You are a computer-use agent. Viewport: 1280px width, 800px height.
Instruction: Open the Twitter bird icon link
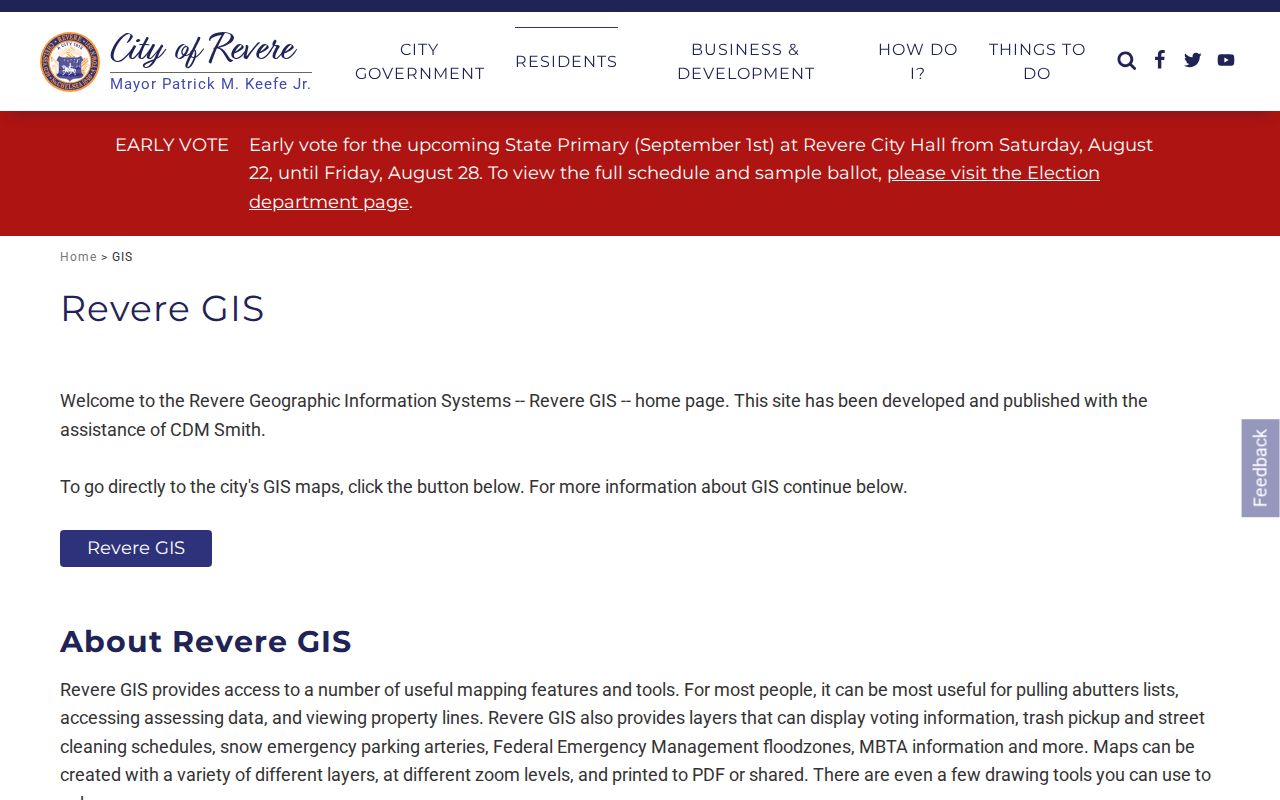tap(1192, 60)
